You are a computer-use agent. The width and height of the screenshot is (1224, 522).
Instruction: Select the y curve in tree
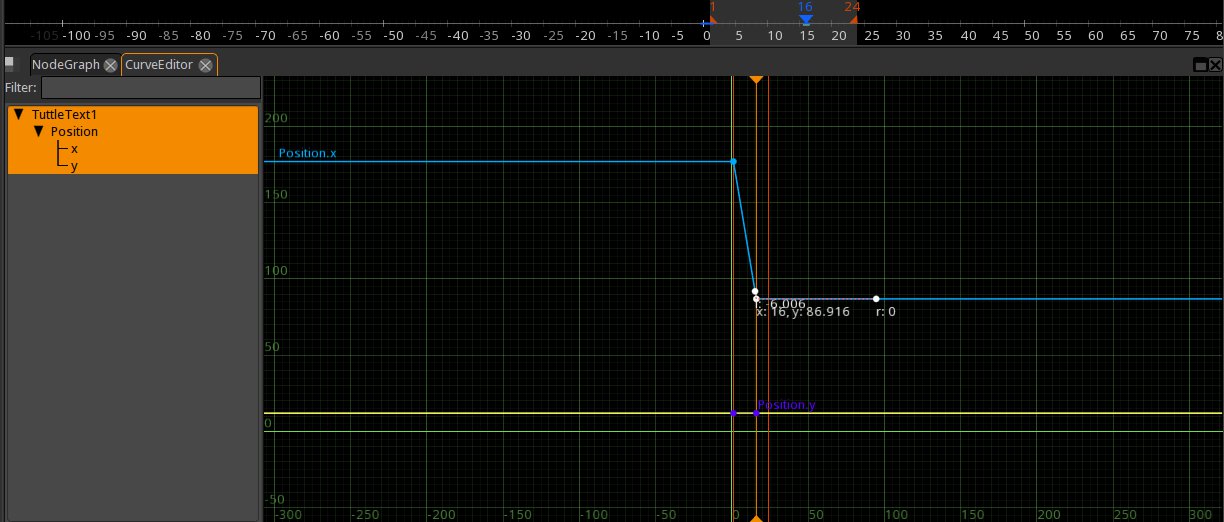coord(74,166)
